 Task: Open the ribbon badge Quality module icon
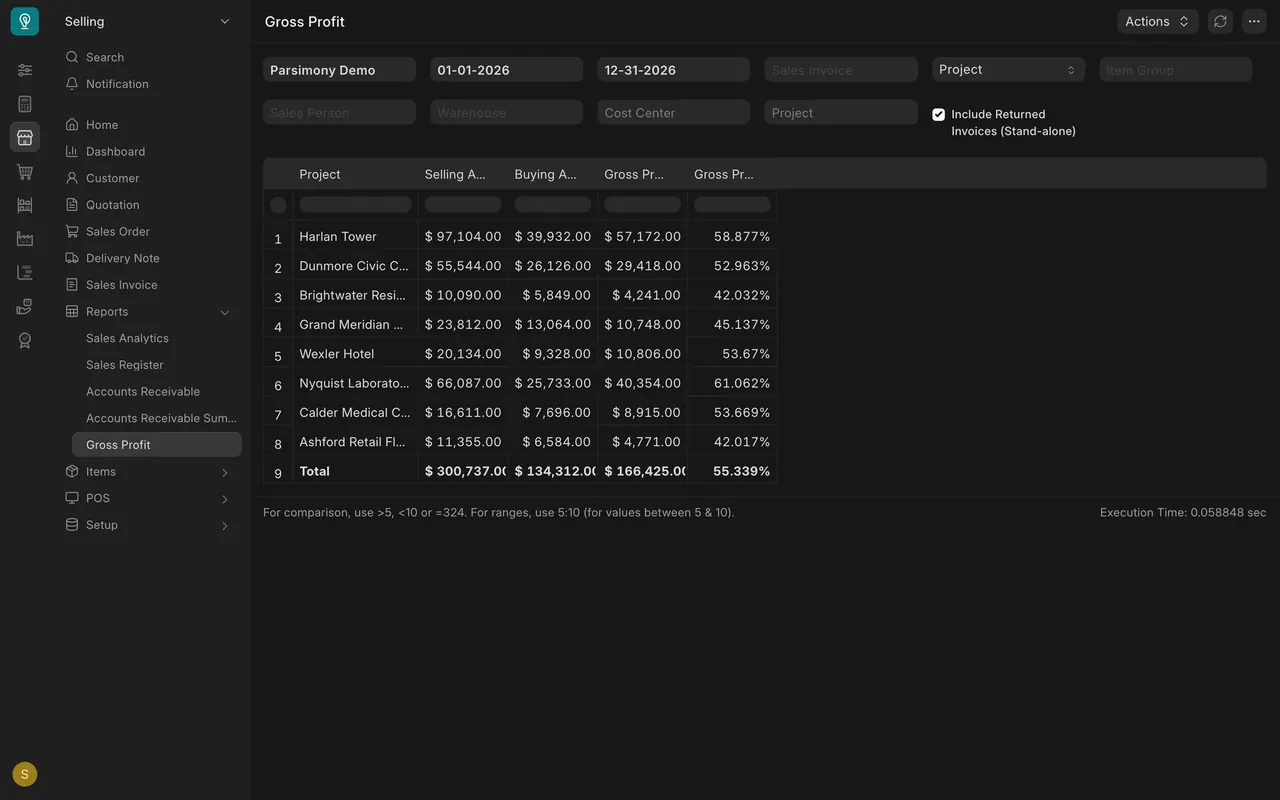pyautogui.click(x=25, y=341)
